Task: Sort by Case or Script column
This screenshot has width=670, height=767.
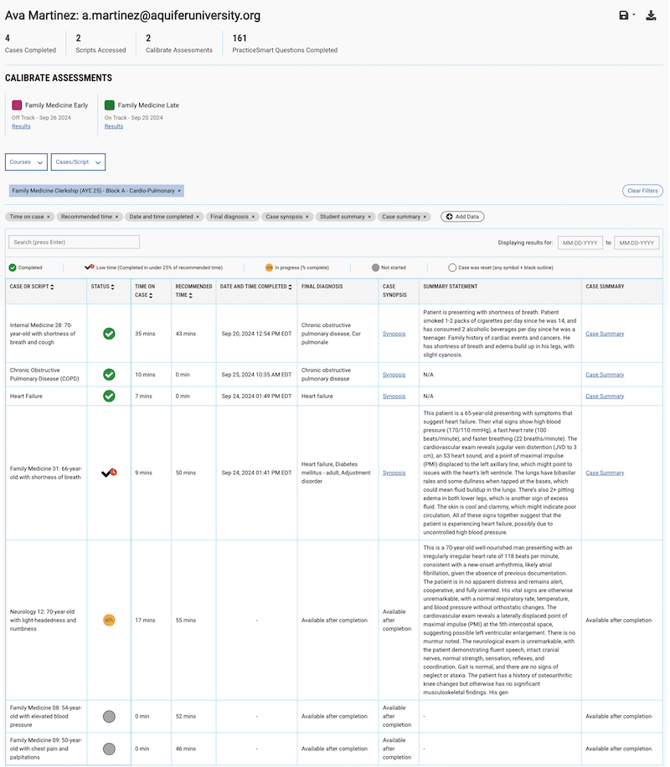Action: (x=53, y=287)
